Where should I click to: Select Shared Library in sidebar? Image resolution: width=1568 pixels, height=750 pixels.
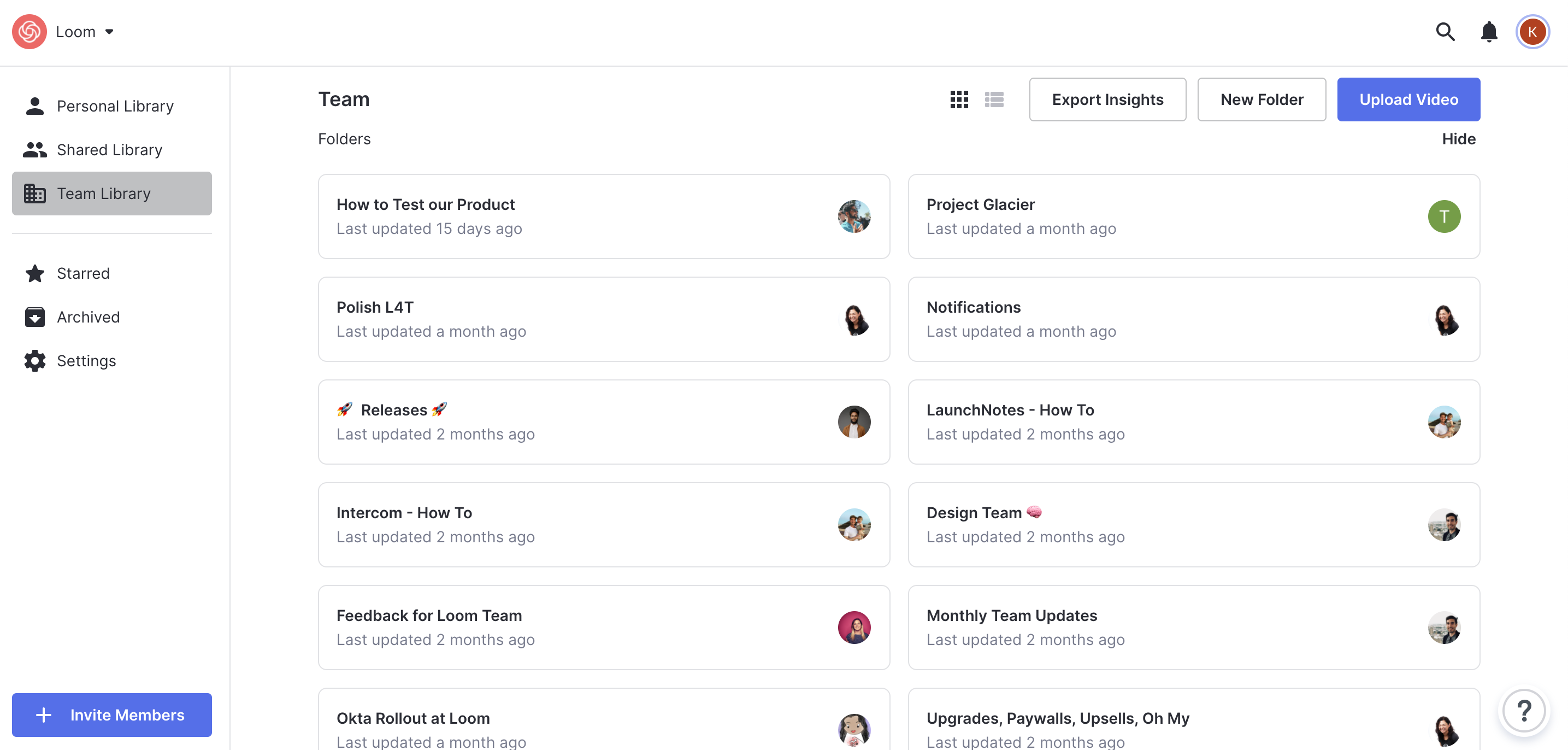[x=109, y=150]
